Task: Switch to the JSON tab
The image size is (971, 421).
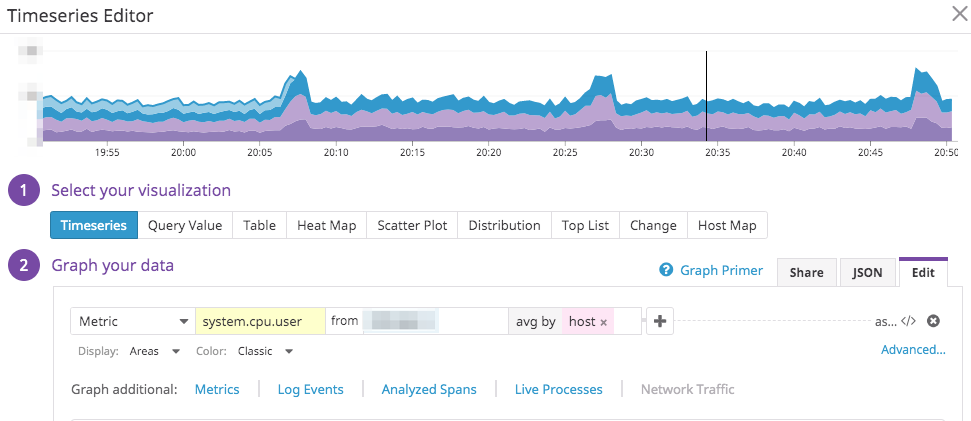Action: pyautogui.click(x=866, y=272)
